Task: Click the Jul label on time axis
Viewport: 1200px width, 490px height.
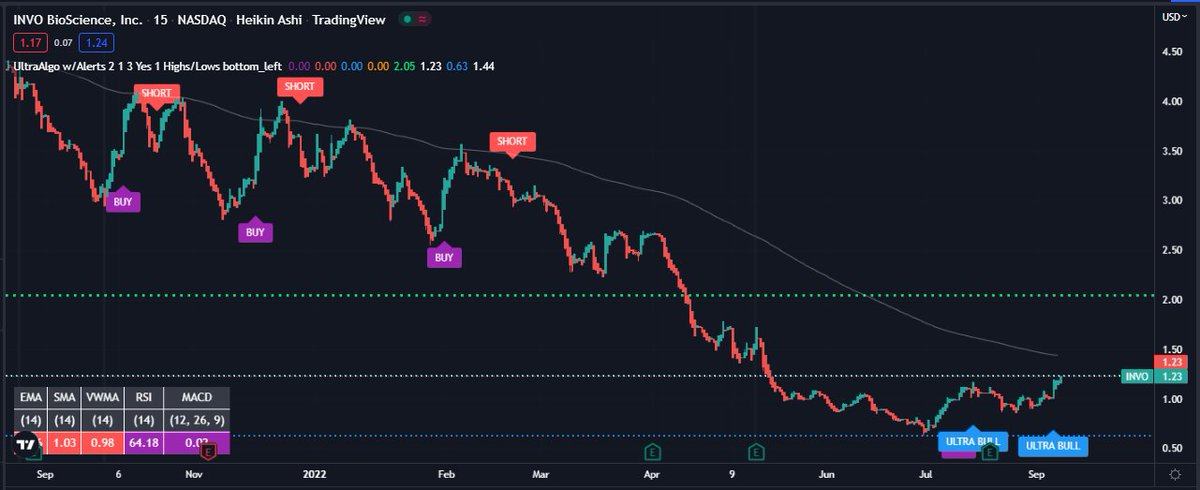Action: 926,477
